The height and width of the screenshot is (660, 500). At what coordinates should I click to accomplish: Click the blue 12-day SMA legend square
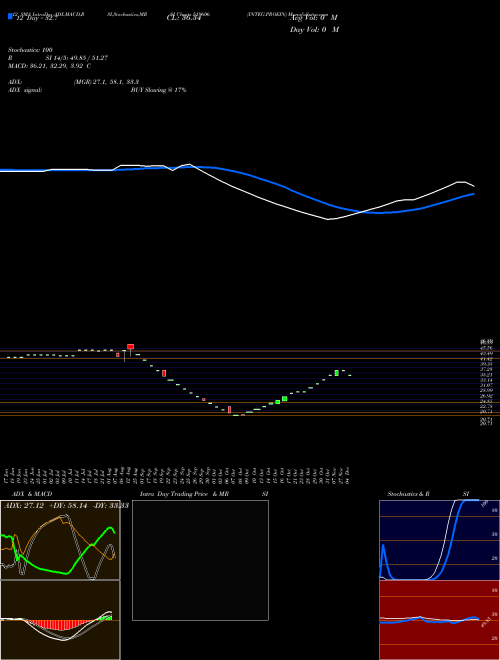point(10,16)
